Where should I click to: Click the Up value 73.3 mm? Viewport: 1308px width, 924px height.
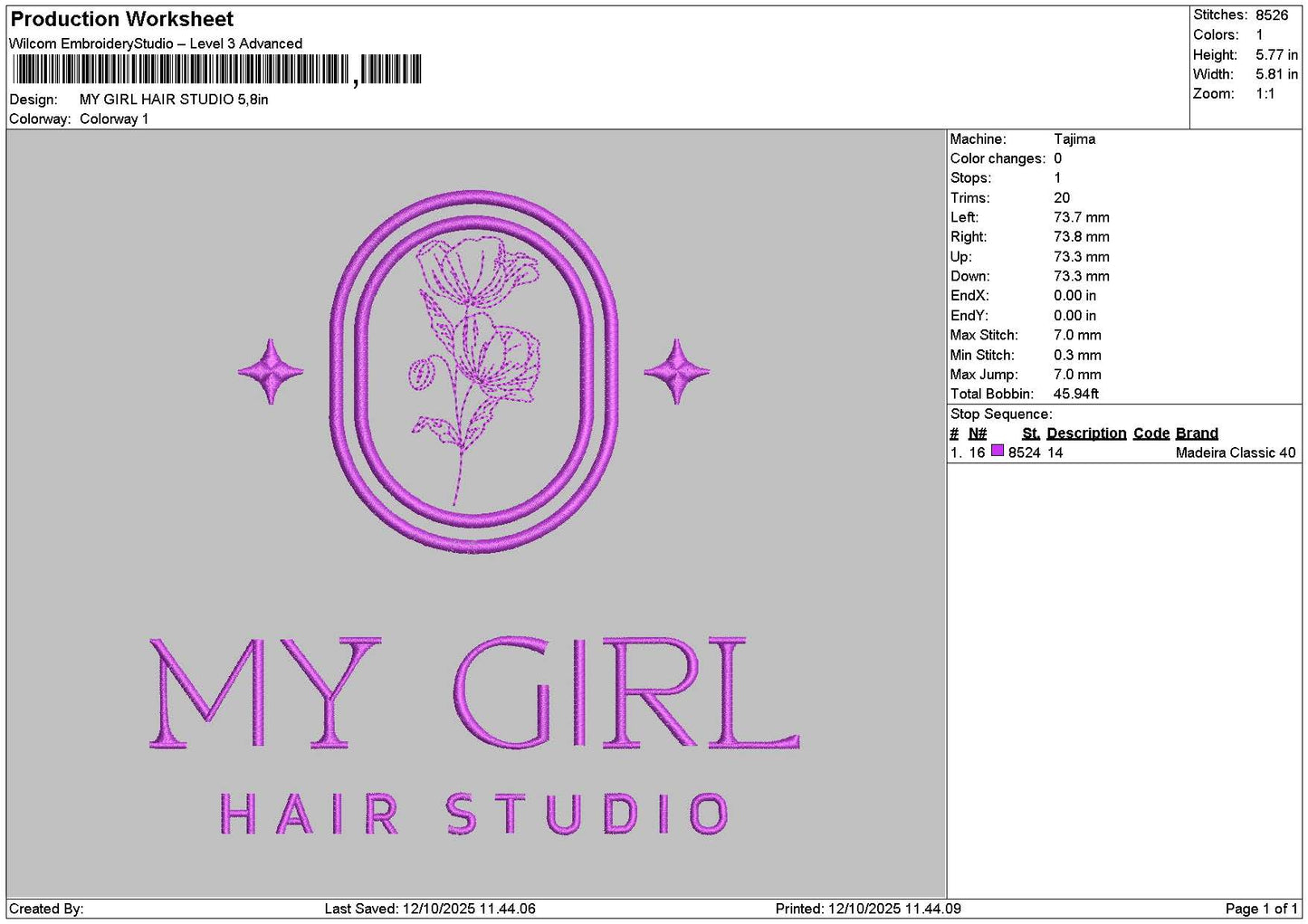coord(1082,257)
